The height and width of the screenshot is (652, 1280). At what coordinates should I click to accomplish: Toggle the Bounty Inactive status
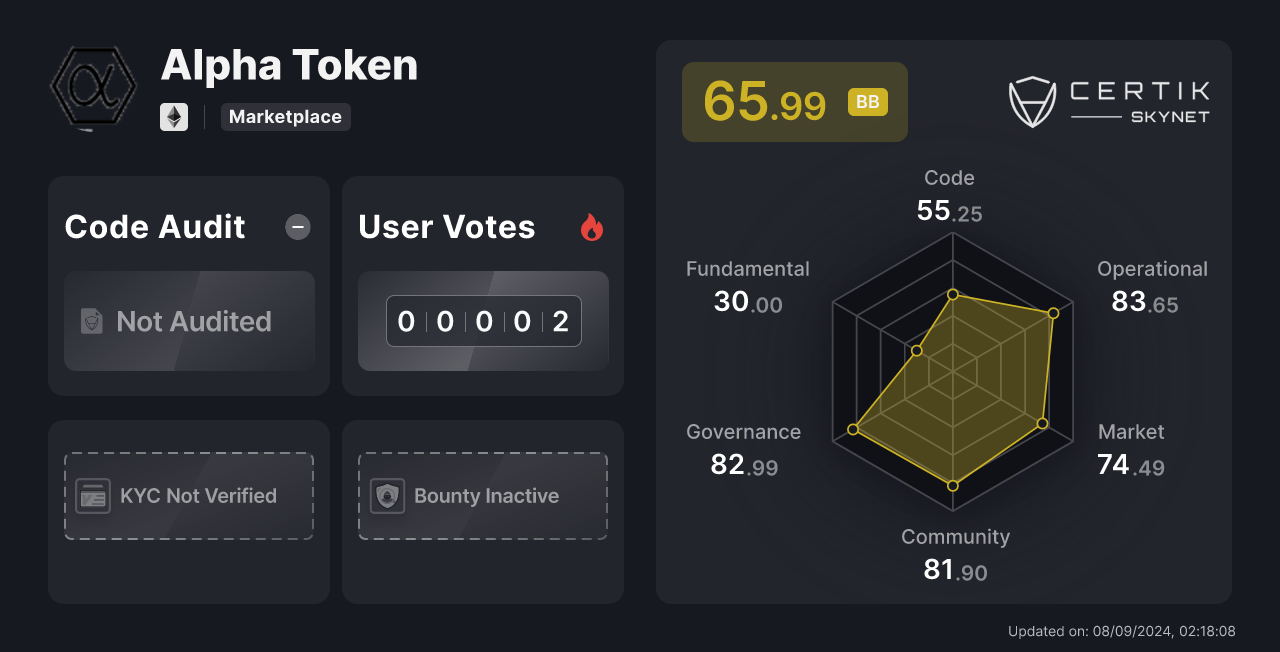[482, 495]
